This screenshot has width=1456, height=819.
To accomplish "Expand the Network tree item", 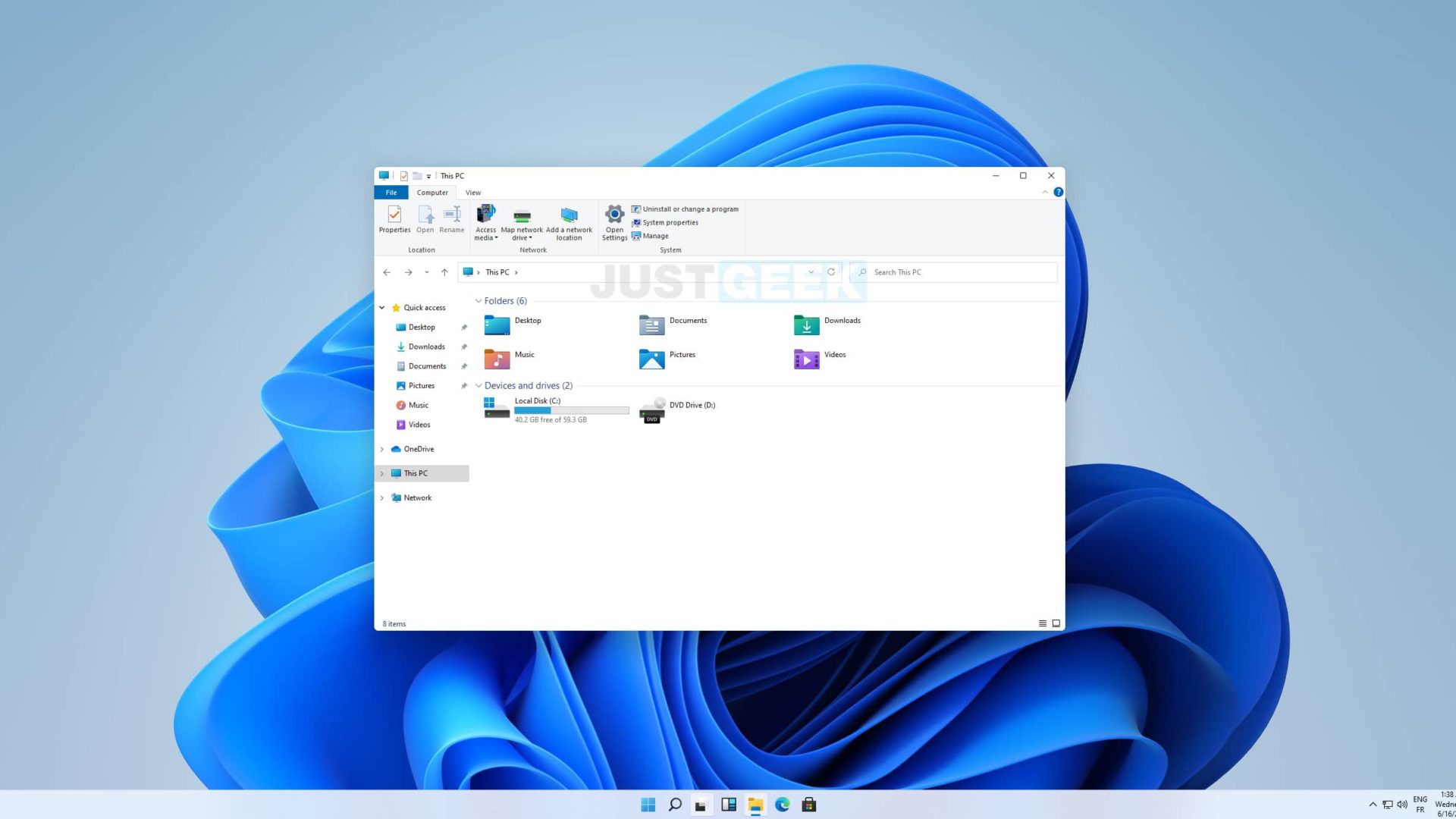I will pos(382,497).
